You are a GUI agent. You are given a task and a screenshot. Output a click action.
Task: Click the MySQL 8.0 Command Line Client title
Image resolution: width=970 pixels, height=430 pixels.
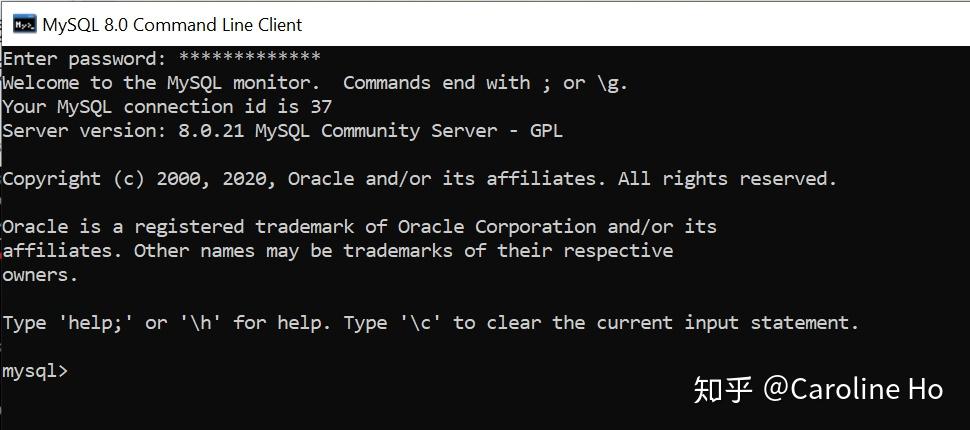[171, 24]
